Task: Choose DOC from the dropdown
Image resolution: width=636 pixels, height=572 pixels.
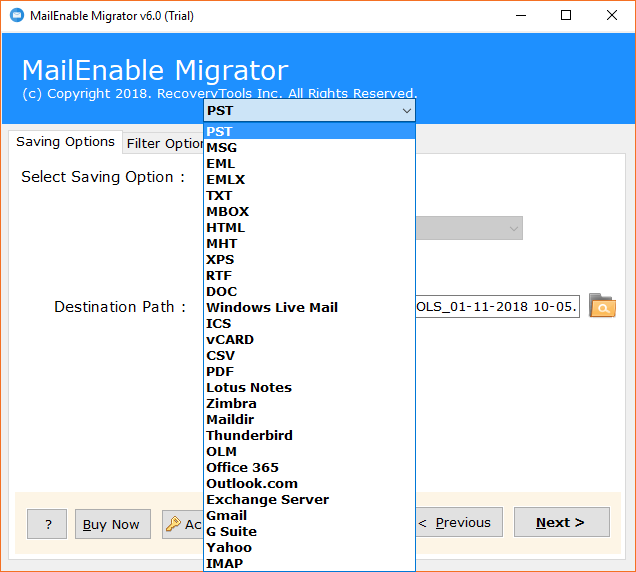Action: point(309,291)
